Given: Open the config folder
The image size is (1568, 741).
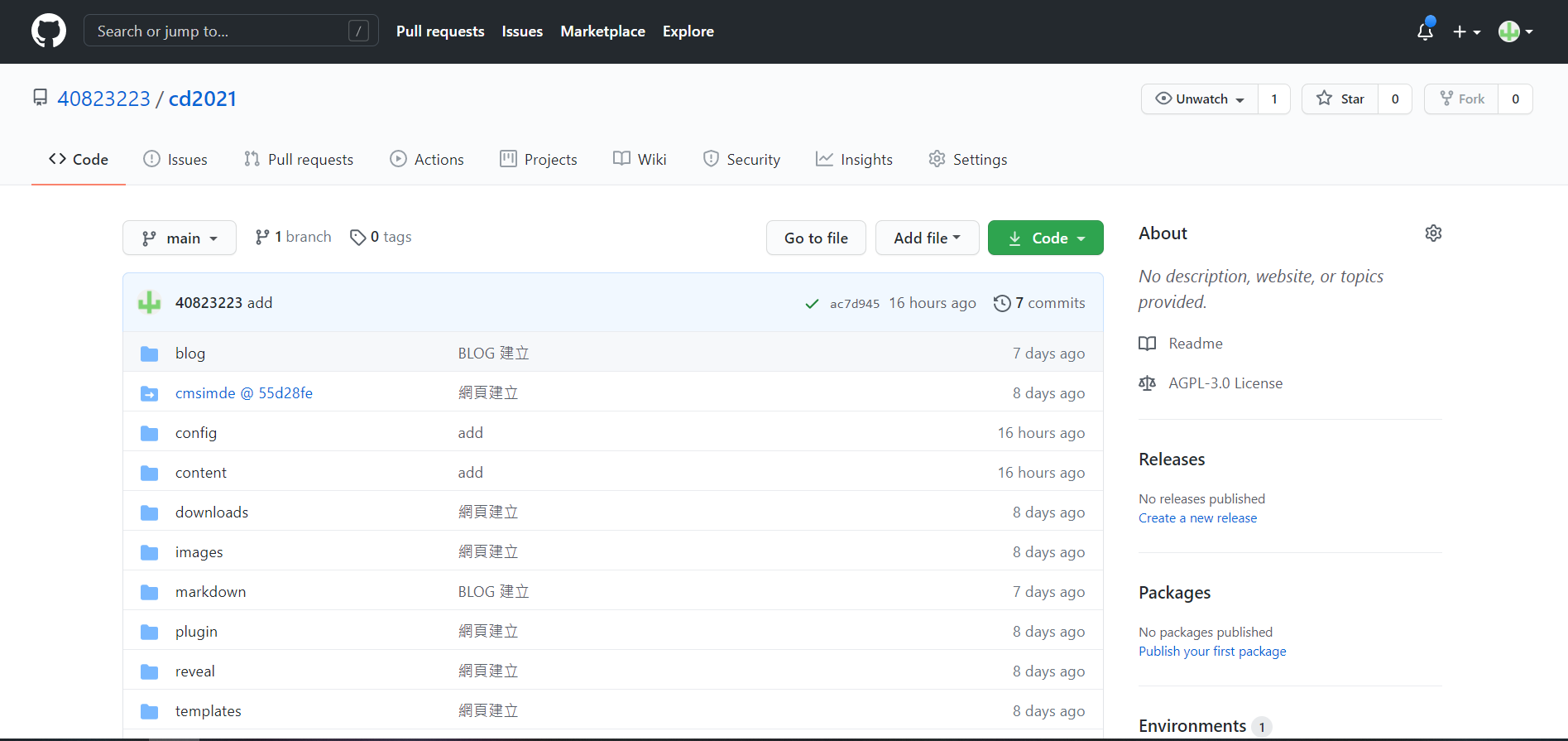Looking at the screenshot, I should tap(196, 433).
